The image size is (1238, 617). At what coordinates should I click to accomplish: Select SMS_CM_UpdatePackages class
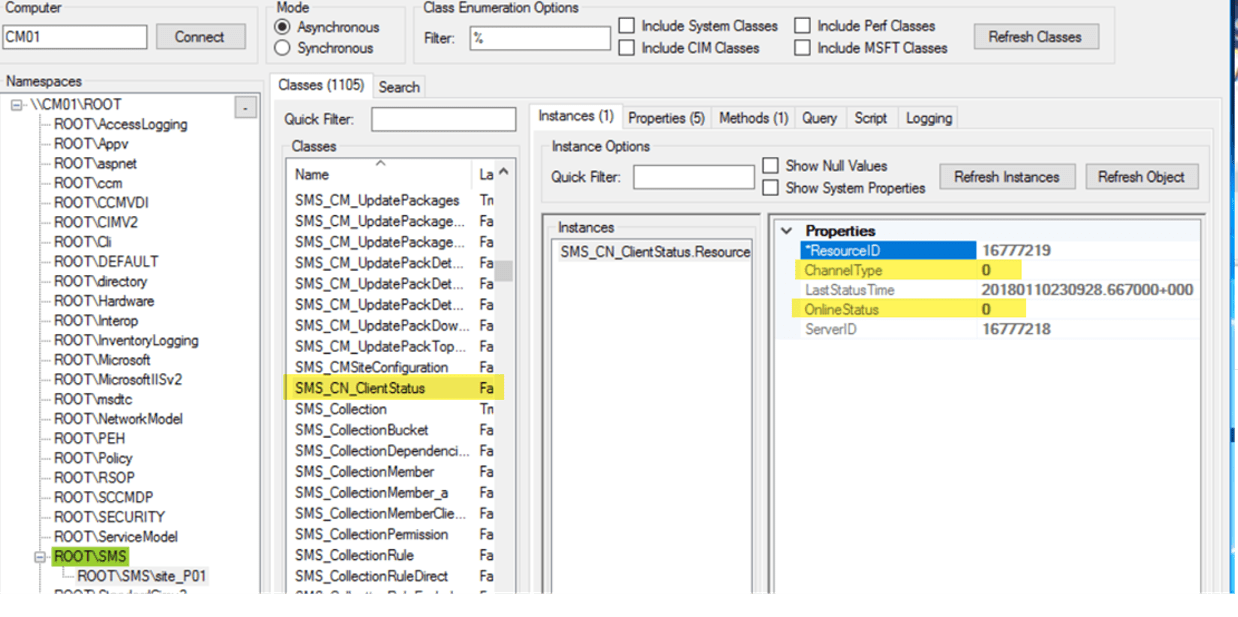point(378,200)
